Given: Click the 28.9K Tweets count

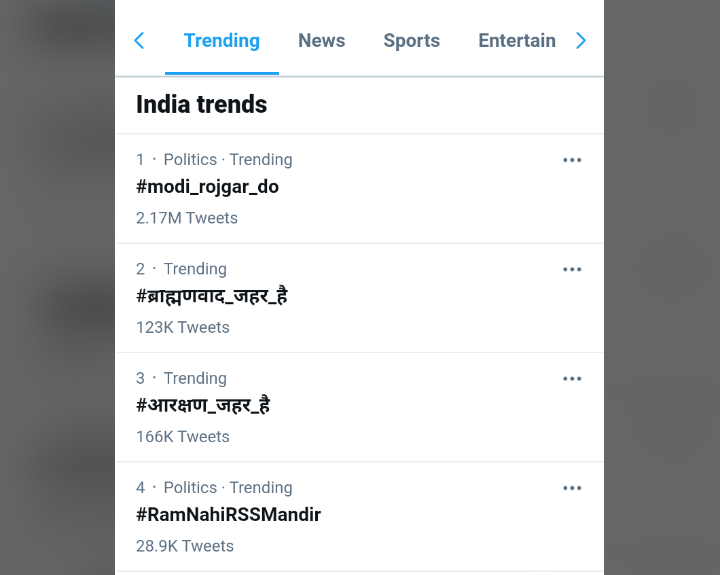Looking at the screenshot, I should pos(185,546).
